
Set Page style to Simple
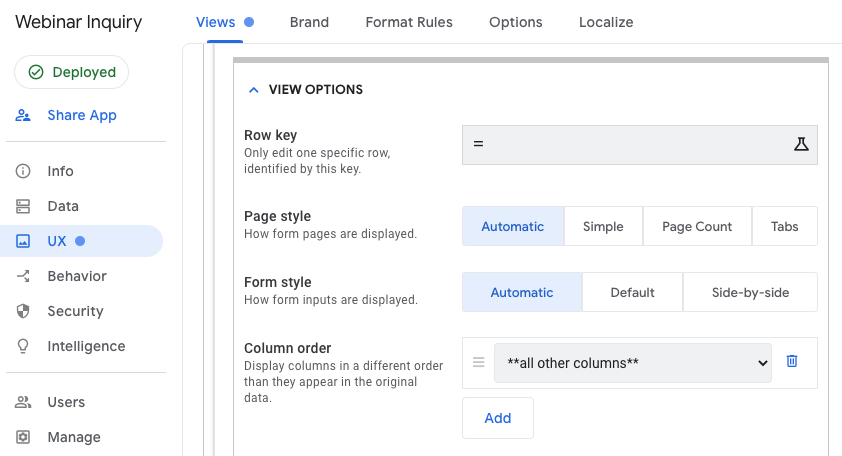(x=603, y=226)
